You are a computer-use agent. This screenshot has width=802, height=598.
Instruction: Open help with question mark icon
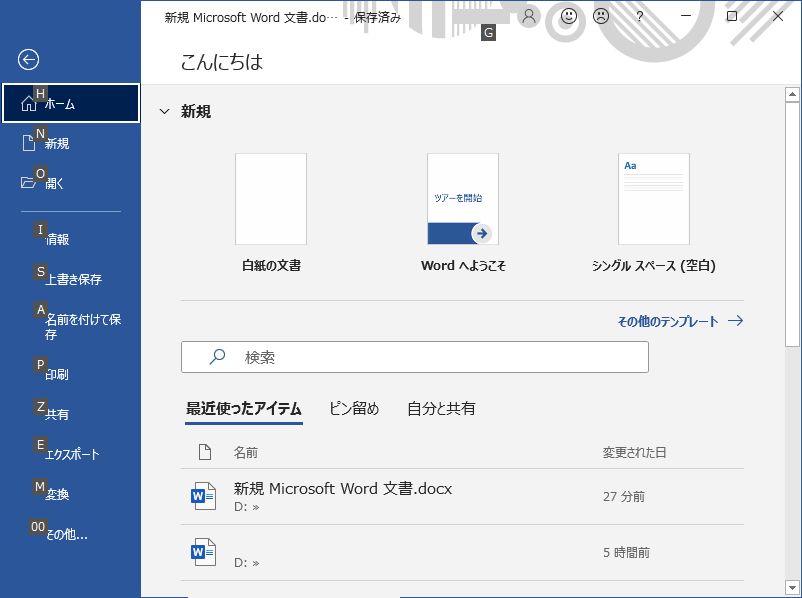coord(639,16)
